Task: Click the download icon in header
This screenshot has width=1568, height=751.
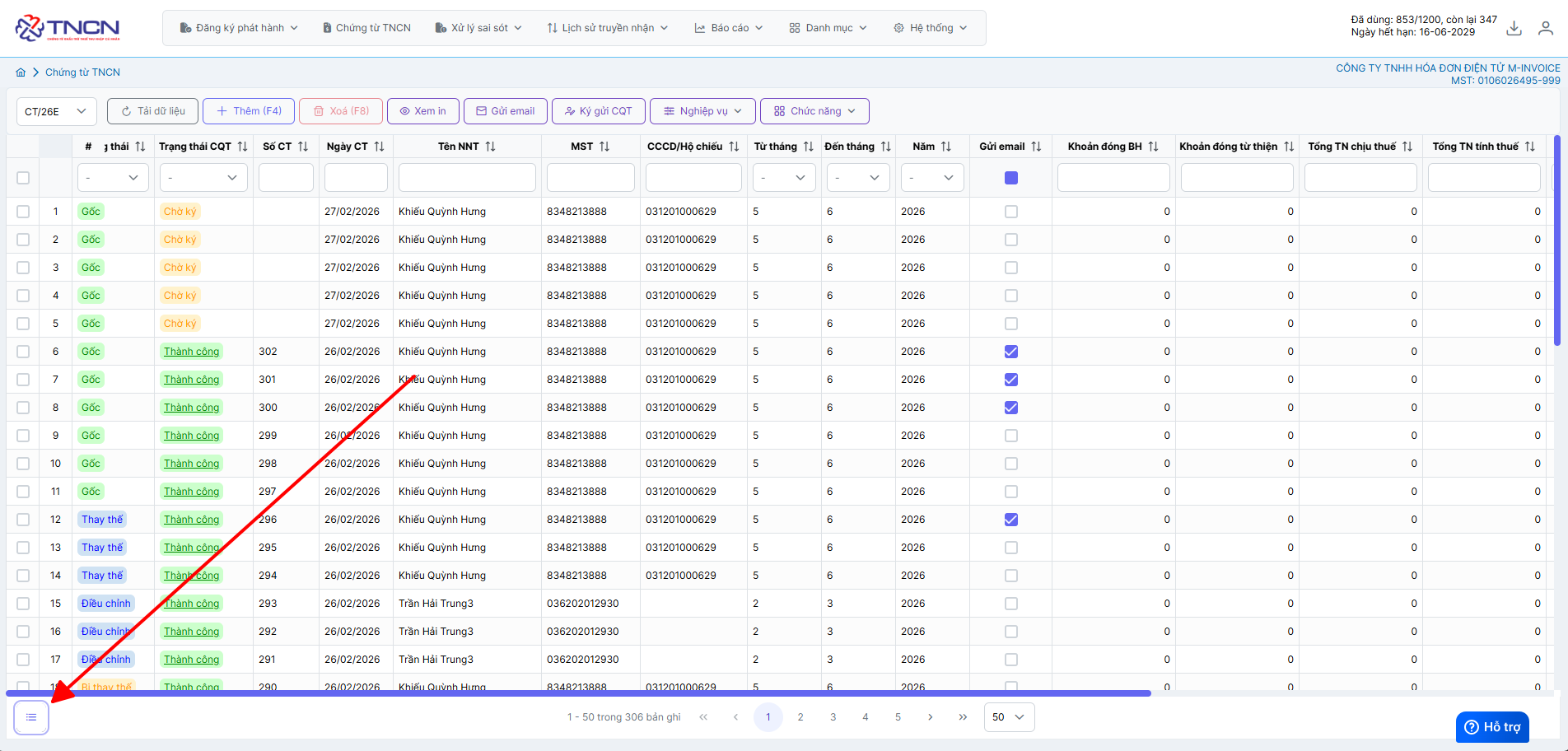Action: click(x=1514, y=29)
